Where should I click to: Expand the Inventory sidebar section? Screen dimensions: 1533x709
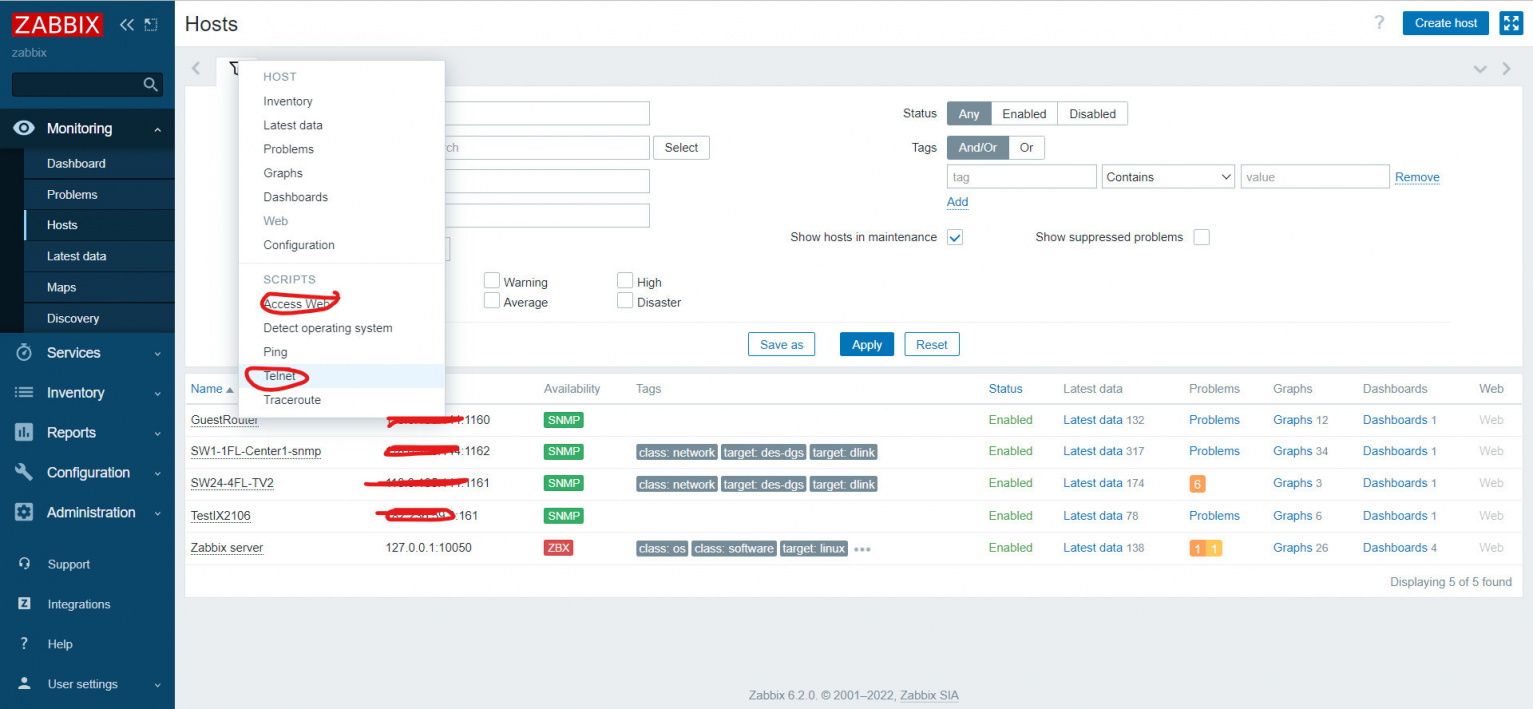click(158, 393)
